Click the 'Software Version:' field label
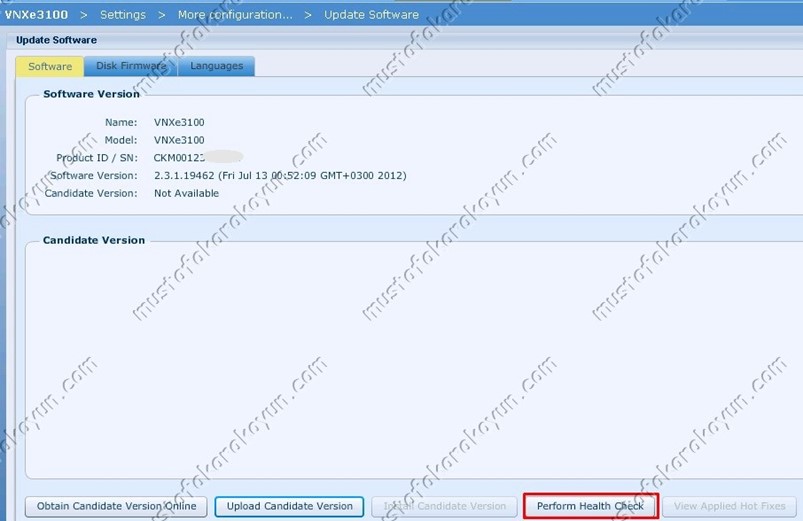Viewport: 803px width, 521px height. click(94, 176)
